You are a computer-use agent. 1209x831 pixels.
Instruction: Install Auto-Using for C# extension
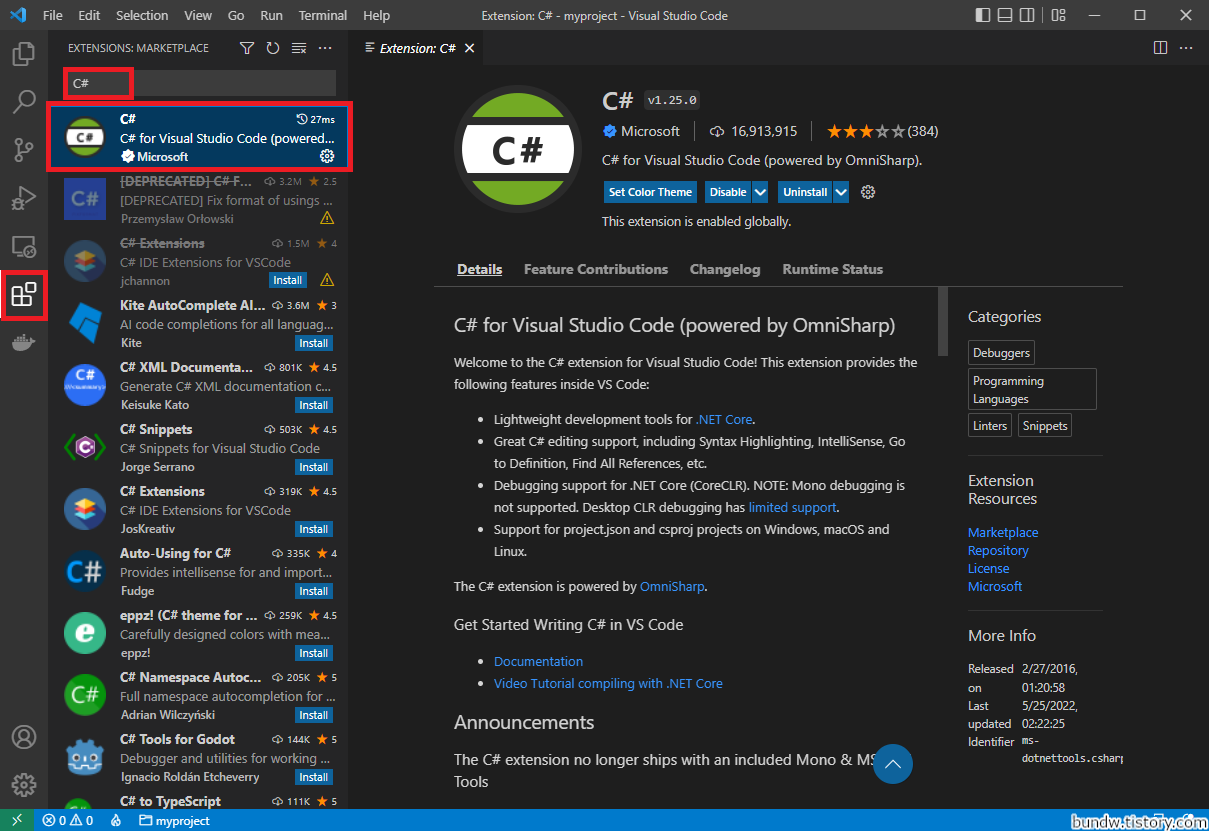[314, 591]
